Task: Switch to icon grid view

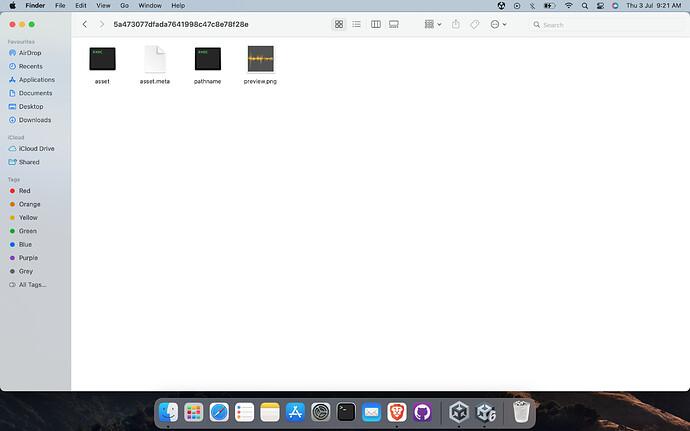Action: pos(339,24)
